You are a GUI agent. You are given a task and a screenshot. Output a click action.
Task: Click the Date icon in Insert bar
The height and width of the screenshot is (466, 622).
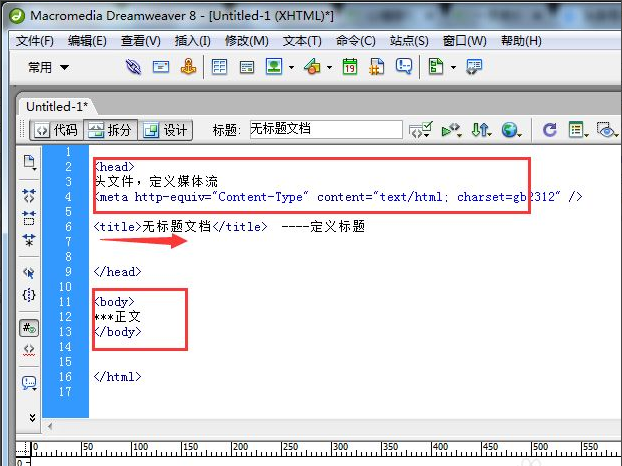point(349,67)
